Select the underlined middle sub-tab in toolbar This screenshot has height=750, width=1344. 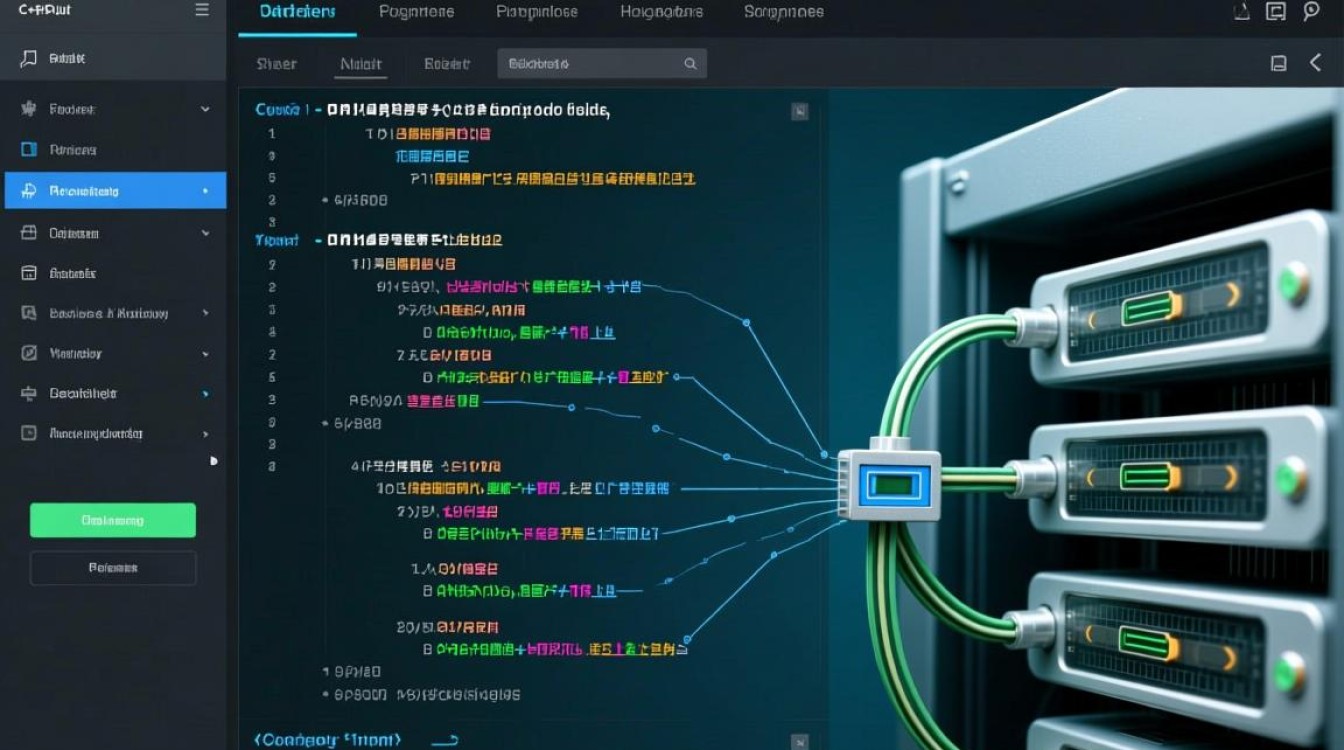[361, 64]
